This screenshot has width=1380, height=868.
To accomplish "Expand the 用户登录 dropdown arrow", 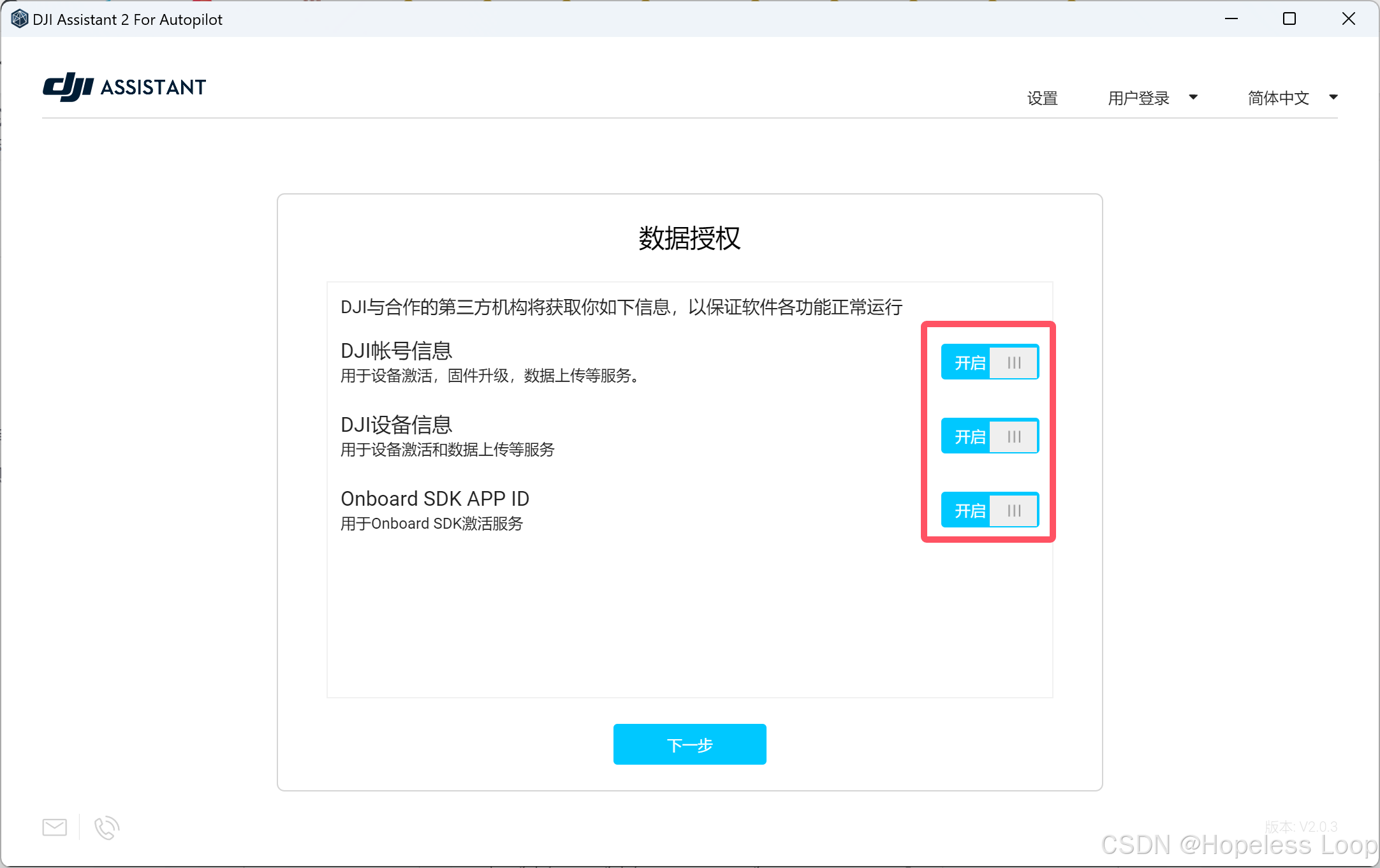I will click(1193, 98).
